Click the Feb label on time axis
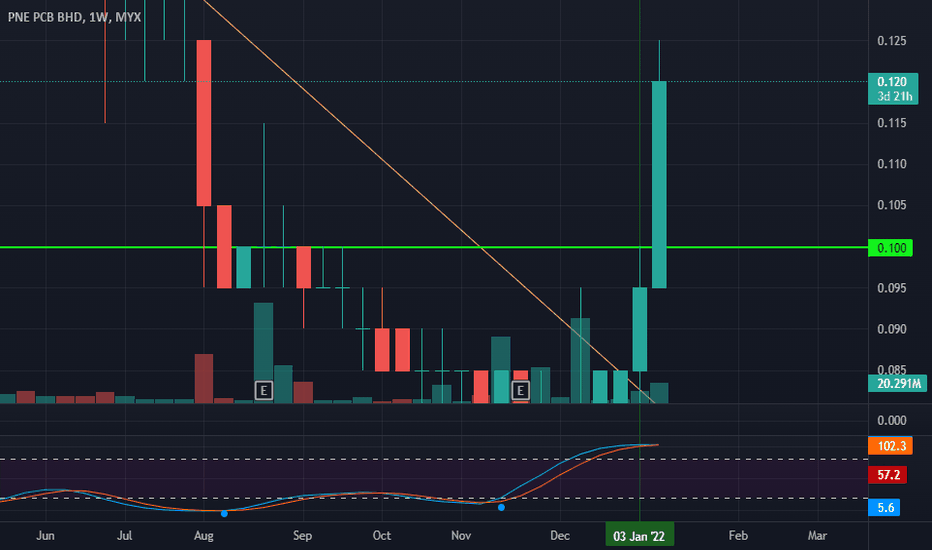The image size is (932, 550). [738, 536]
